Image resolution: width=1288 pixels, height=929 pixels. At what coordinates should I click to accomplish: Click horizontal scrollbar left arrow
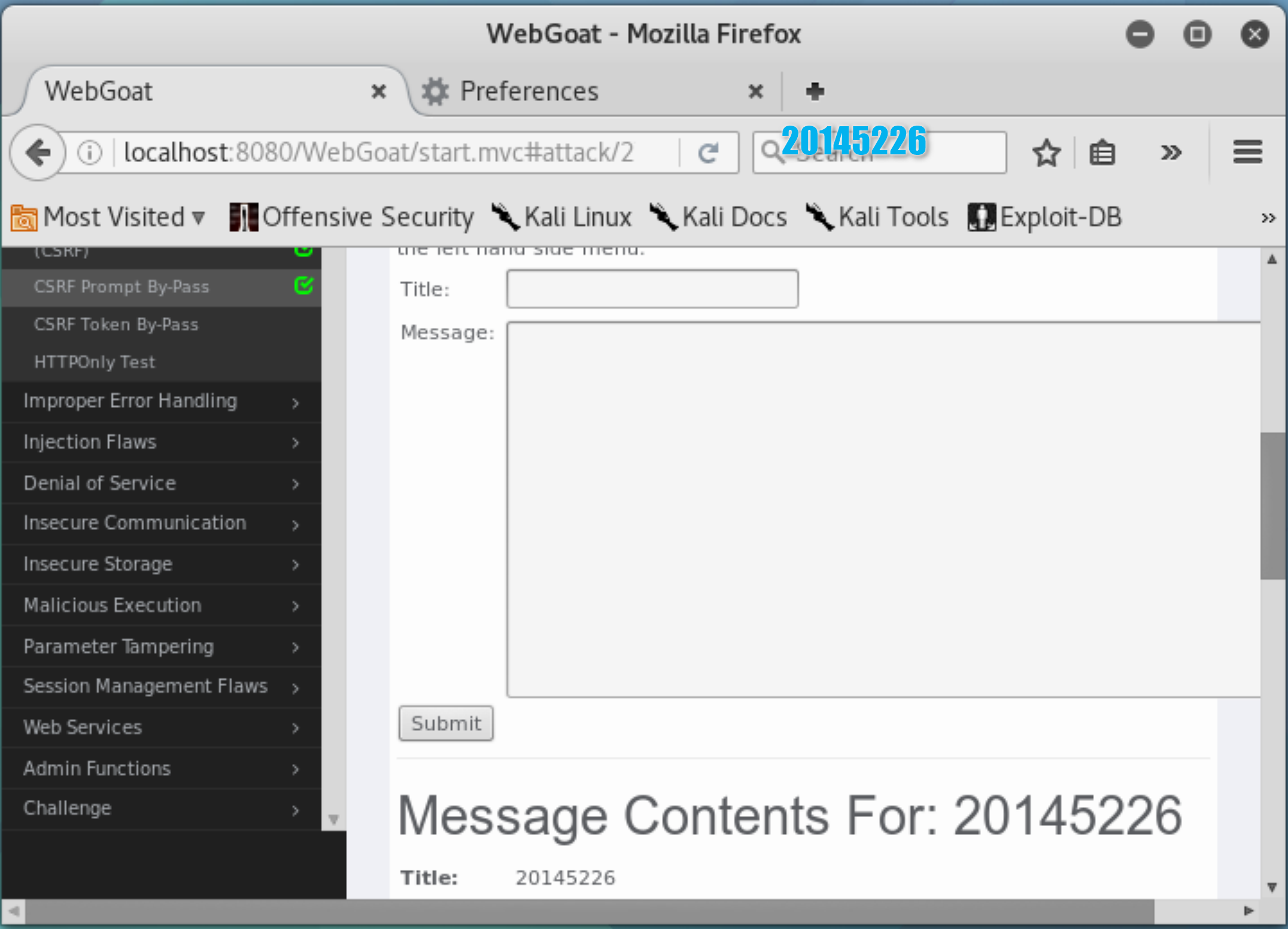pyautogui.click(x=14, y=912)
